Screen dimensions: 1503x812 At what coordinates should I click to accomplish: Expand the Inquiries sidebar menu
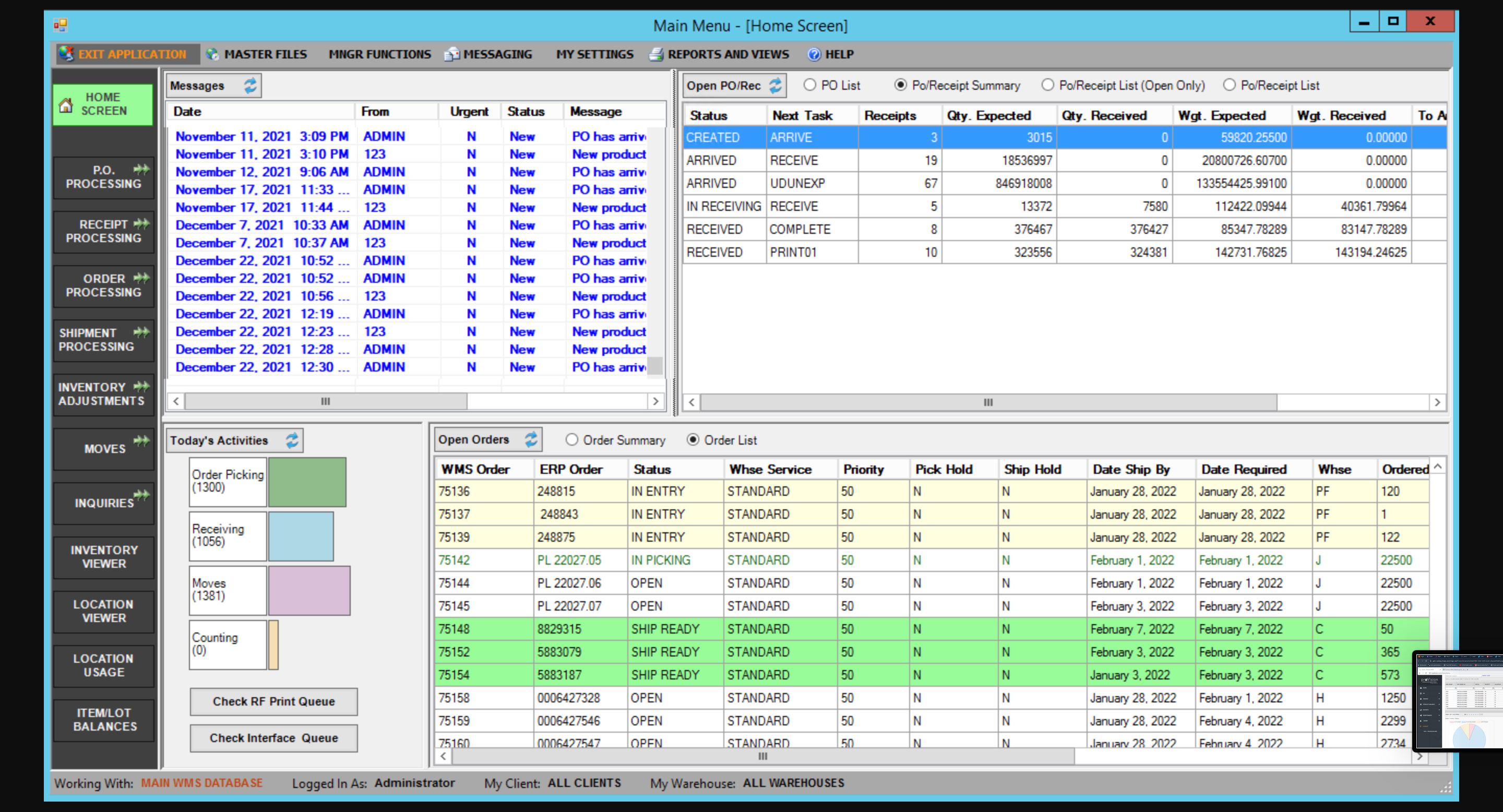tap(104, 502)
